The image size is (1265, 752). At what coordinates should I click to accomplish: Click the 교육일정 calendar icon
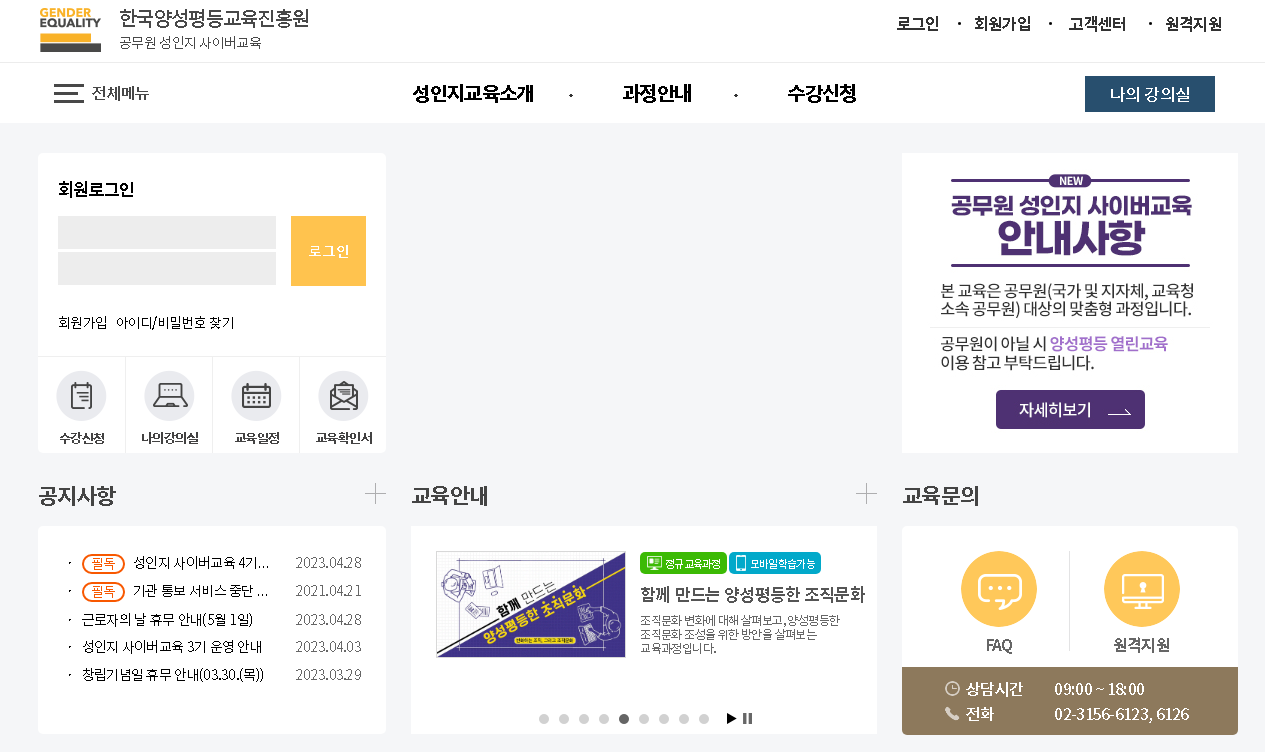255,397
